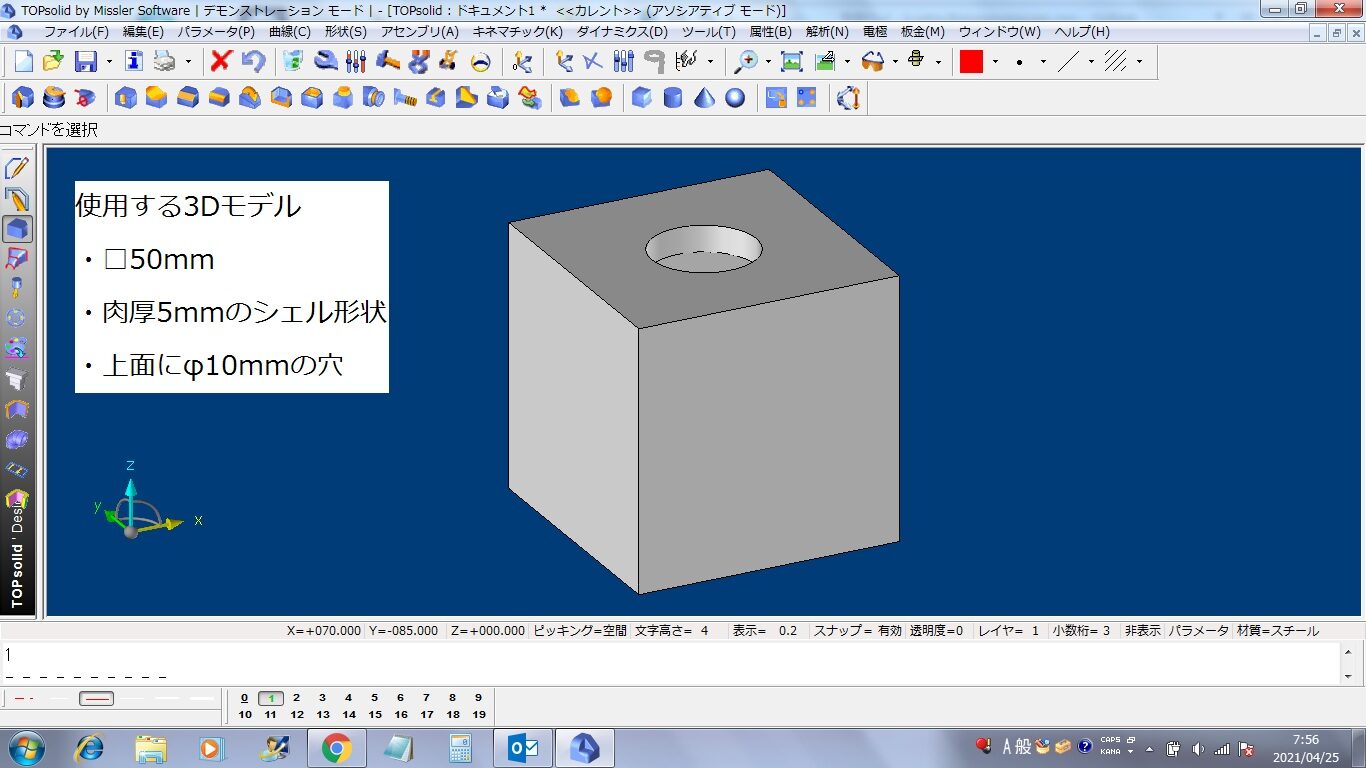This screenshot has width=1366, height=768.
Task: Click the sunglasses rendering mode icon
Action: [x=873, y=61]
